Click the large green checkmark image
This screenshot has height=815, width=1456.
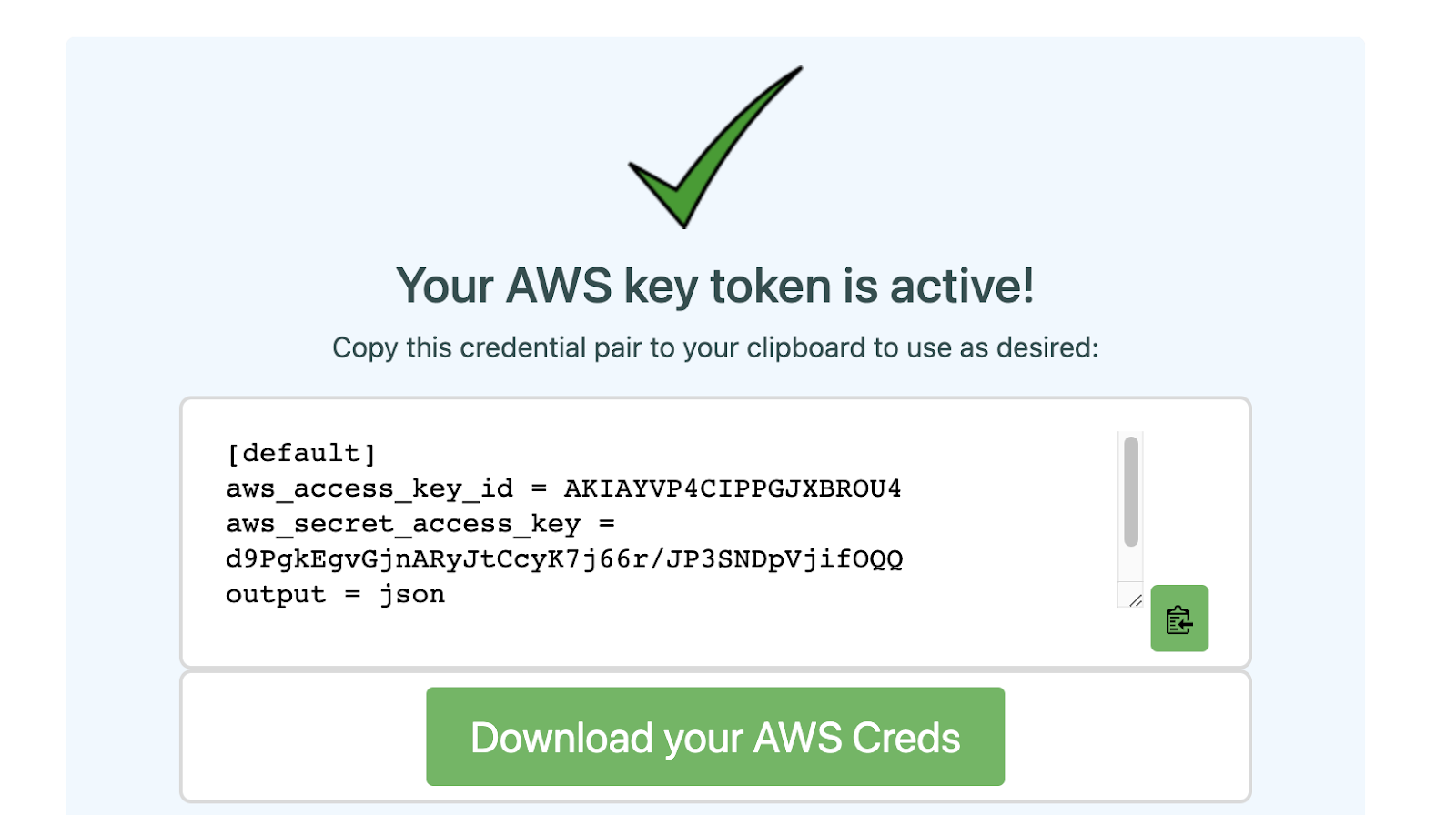(715, 146)
